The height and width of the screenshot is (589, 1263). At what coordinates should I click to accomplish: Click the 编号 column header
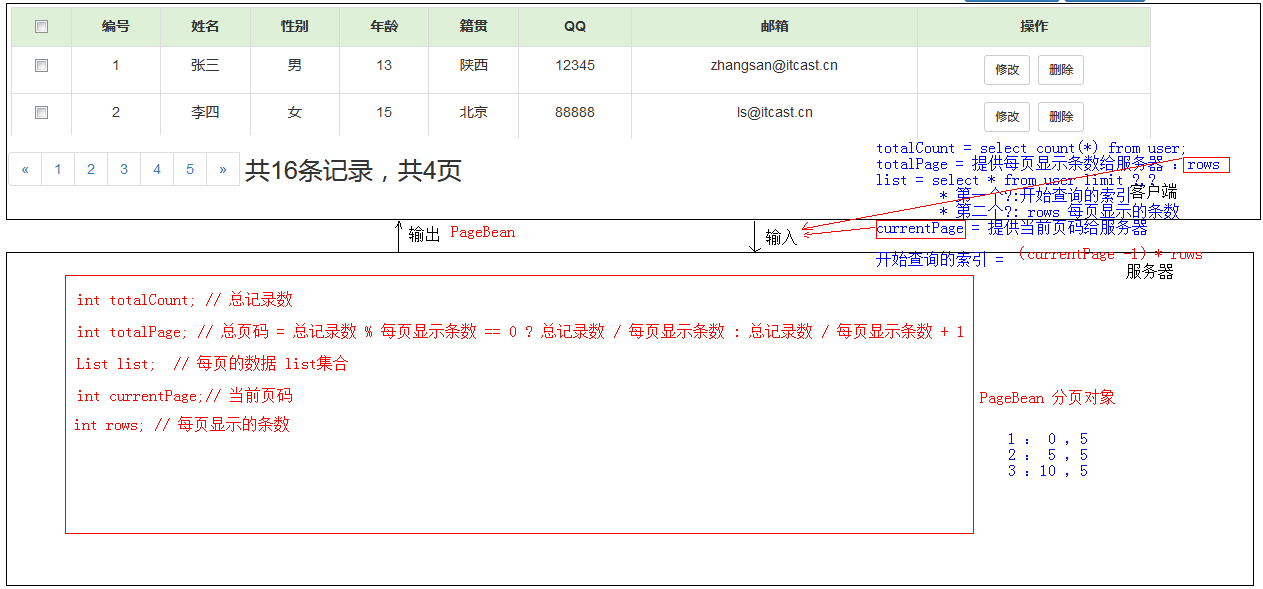tap(115, 26)
